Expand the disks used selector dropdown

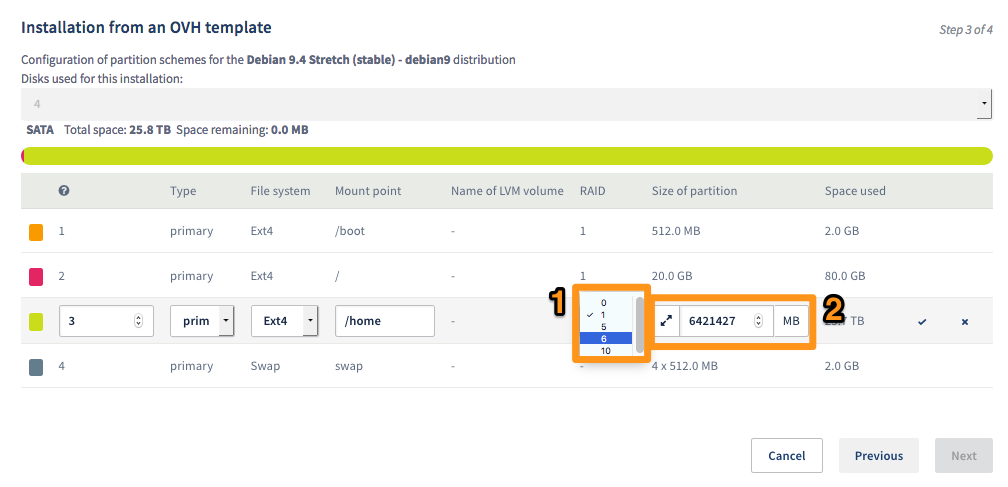985,103
